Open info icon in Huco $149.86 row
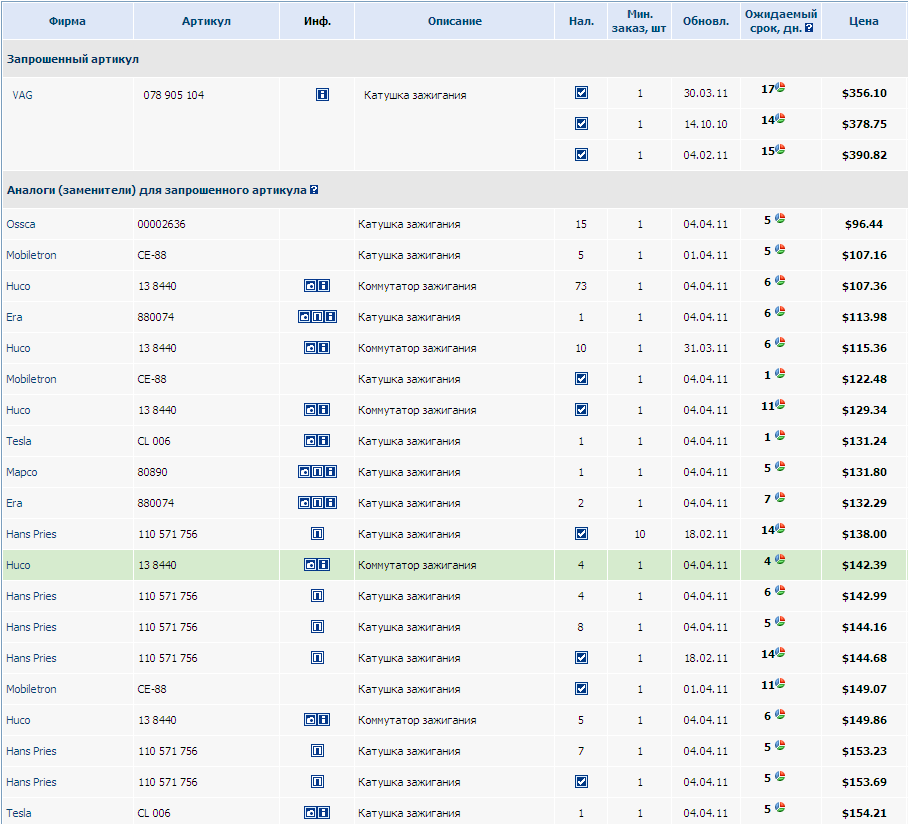The image size is (908, 824). 324,720
